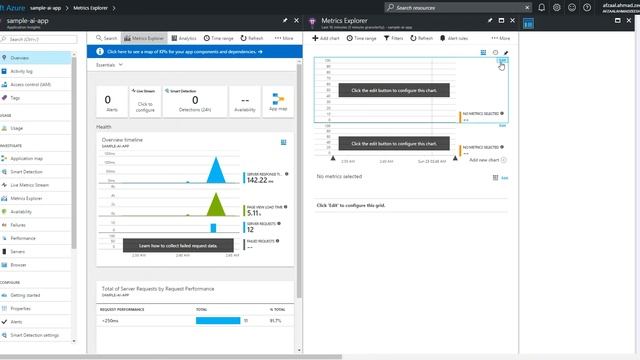Open Activity log in the sidebar
Image resolution: width=640 pixels, height=360 pixels.
[x=36, y=71]
